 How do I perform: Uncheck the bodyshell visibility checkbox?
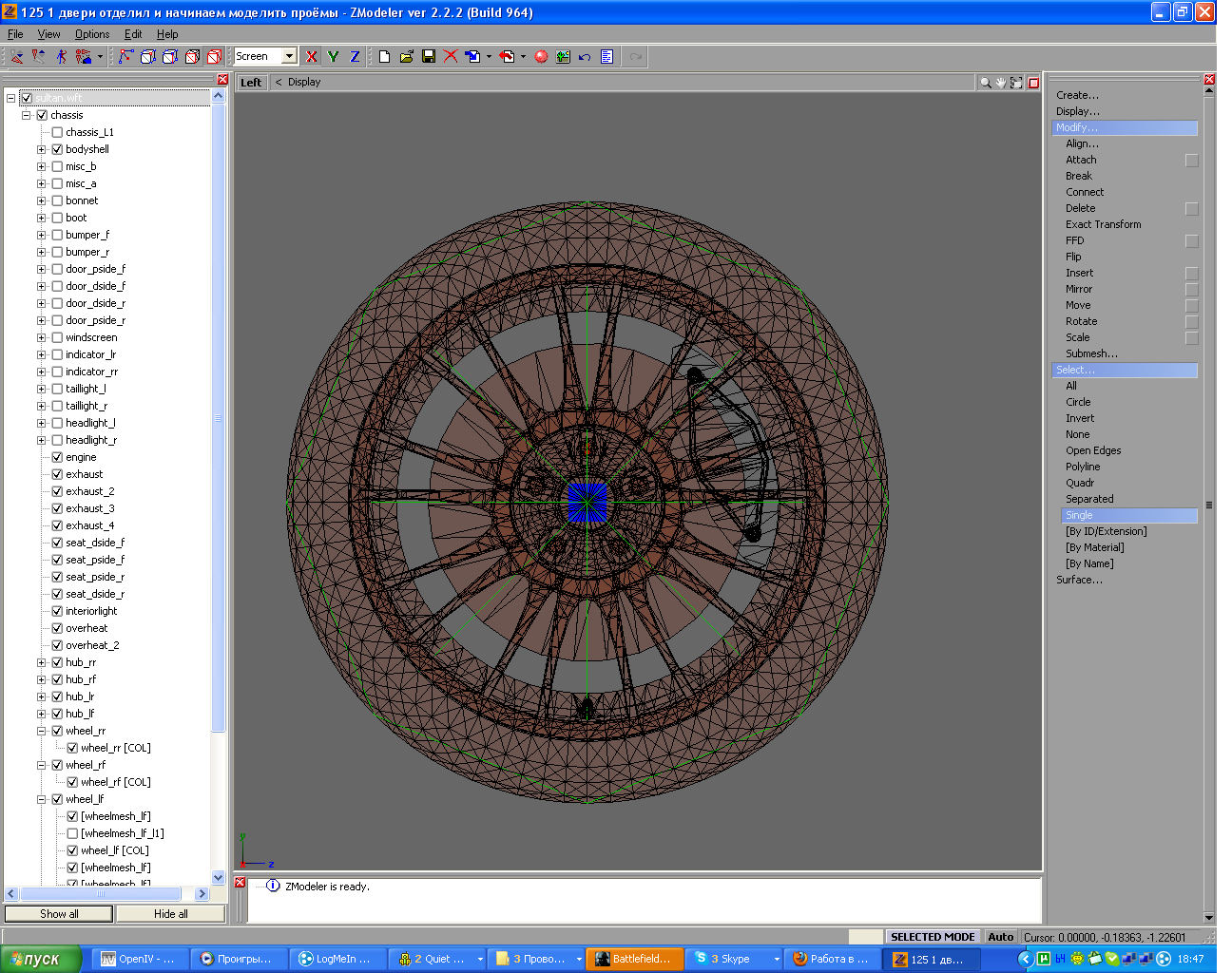[x=57, y=149]
